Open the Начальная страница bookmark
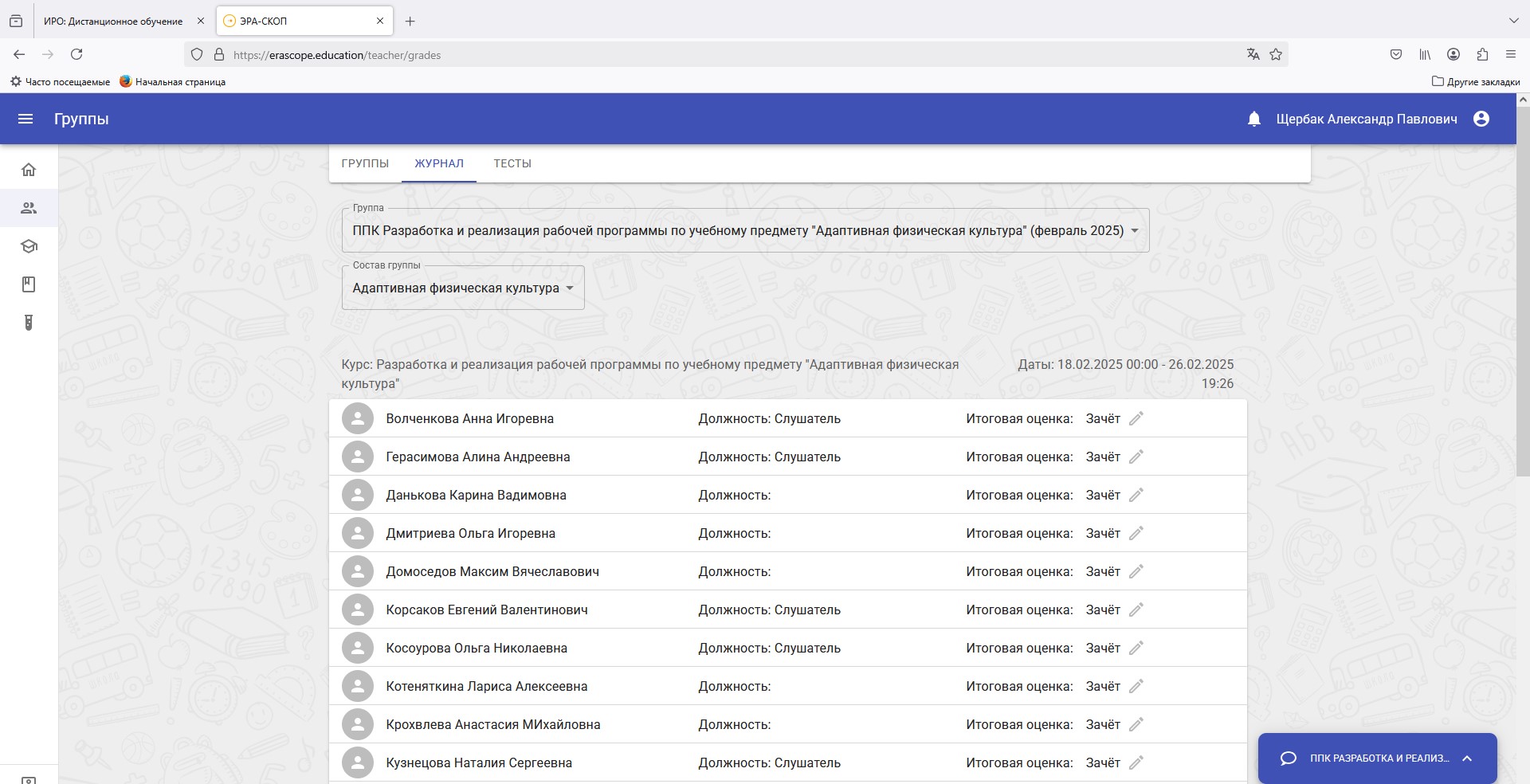Viewport: 1530px width, 784px height. point(172,81)
